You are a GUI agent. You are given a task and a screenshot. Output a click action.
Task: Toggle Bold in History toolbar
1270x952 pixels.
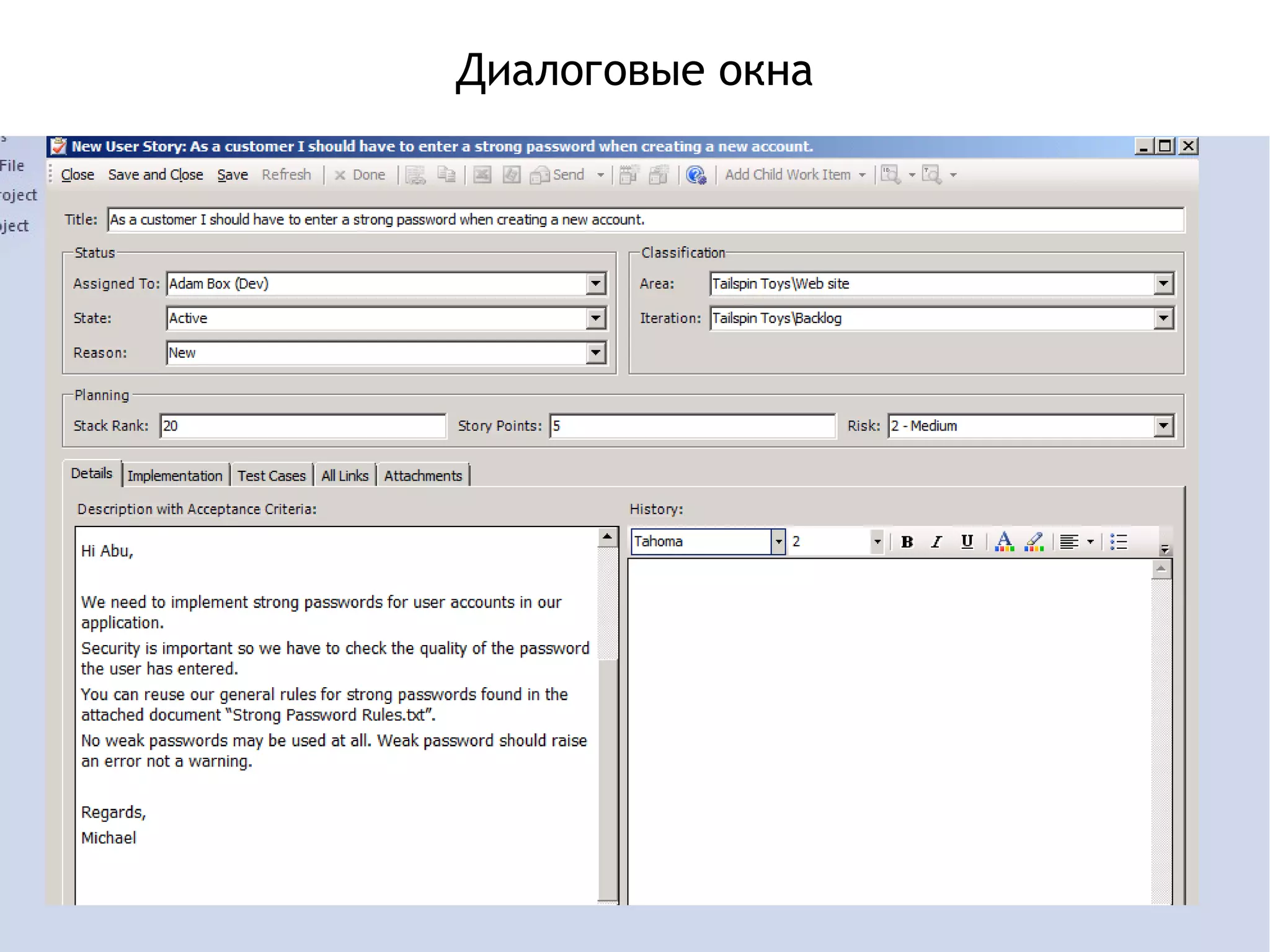907,542
